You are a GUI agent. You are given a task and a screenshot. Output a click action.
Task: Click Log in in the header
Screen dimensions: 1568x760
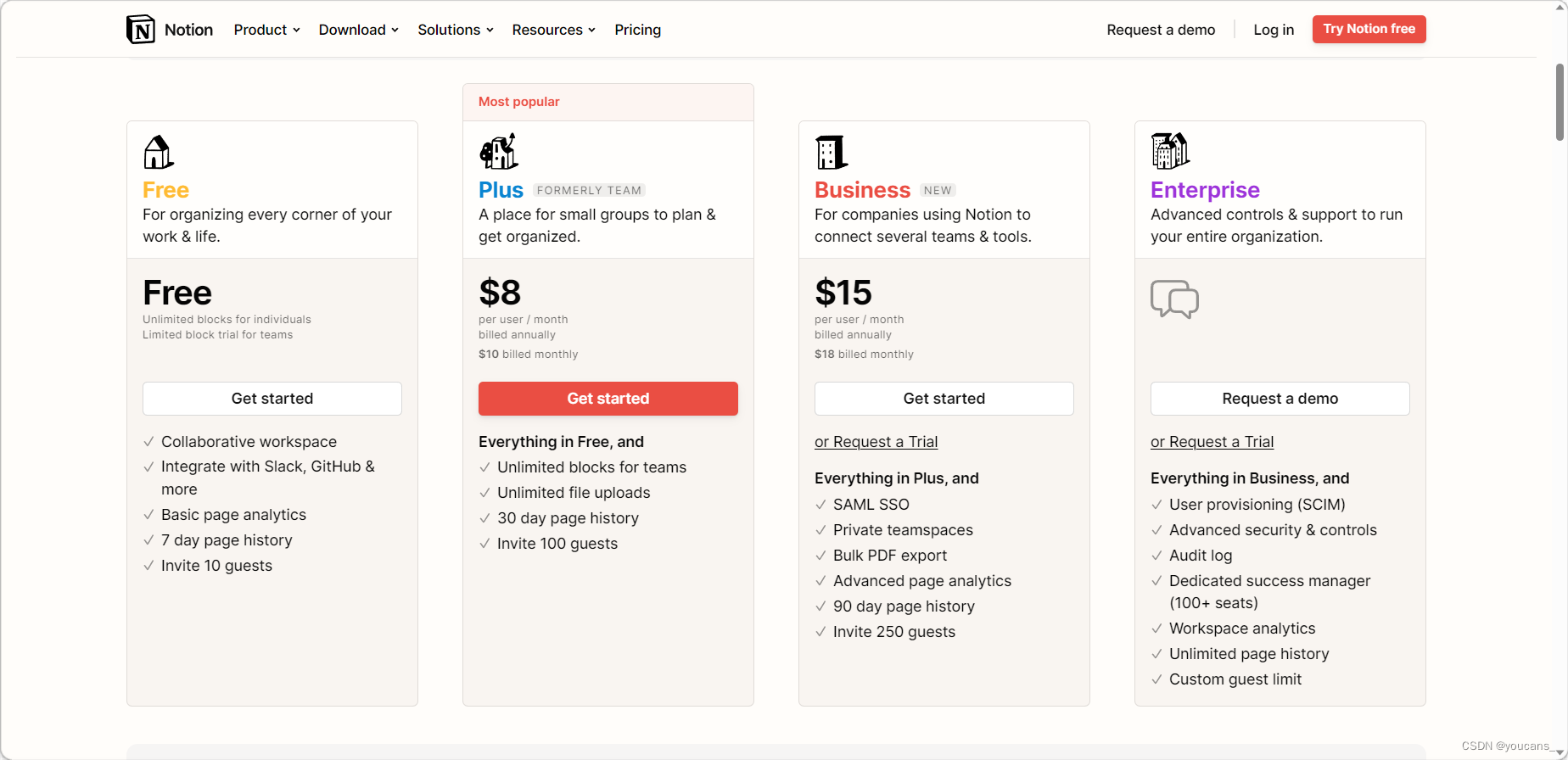(1274, 30)
